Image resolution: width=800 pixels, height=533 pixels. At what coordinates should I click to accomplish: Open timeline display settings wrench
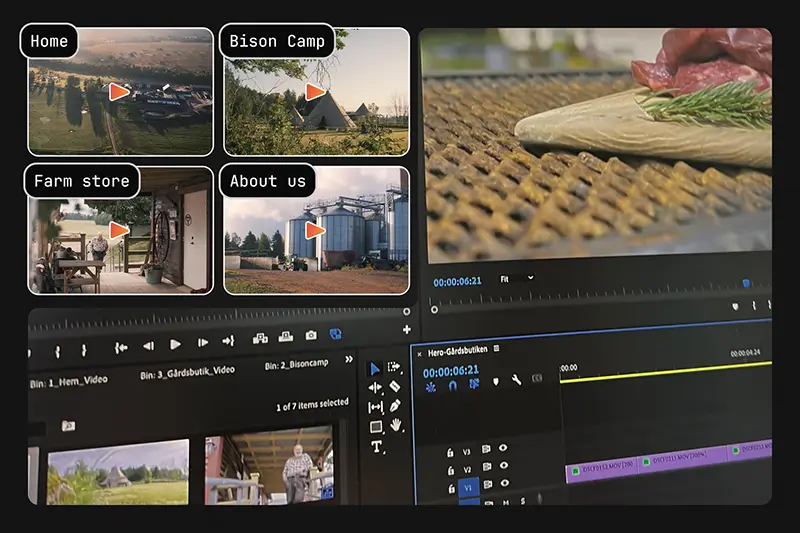[x=516, y=380]
